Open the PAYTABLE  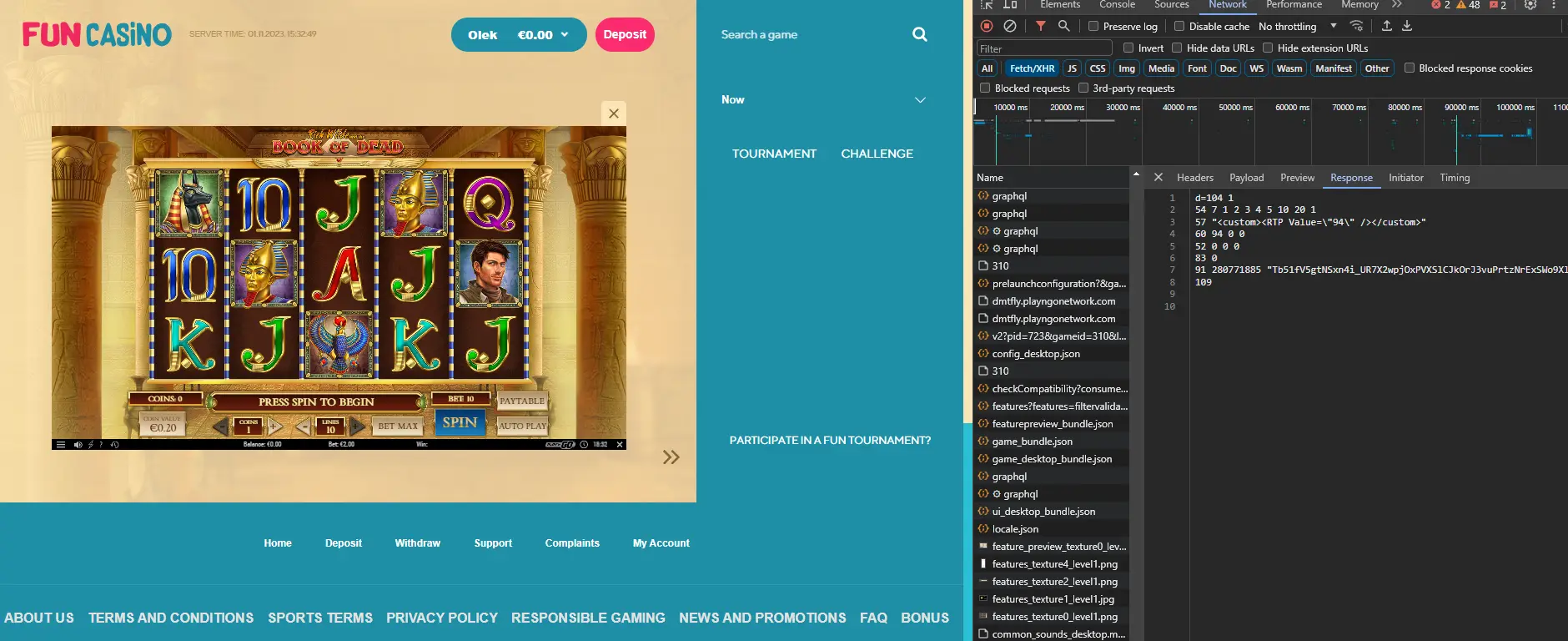[522, 401]
